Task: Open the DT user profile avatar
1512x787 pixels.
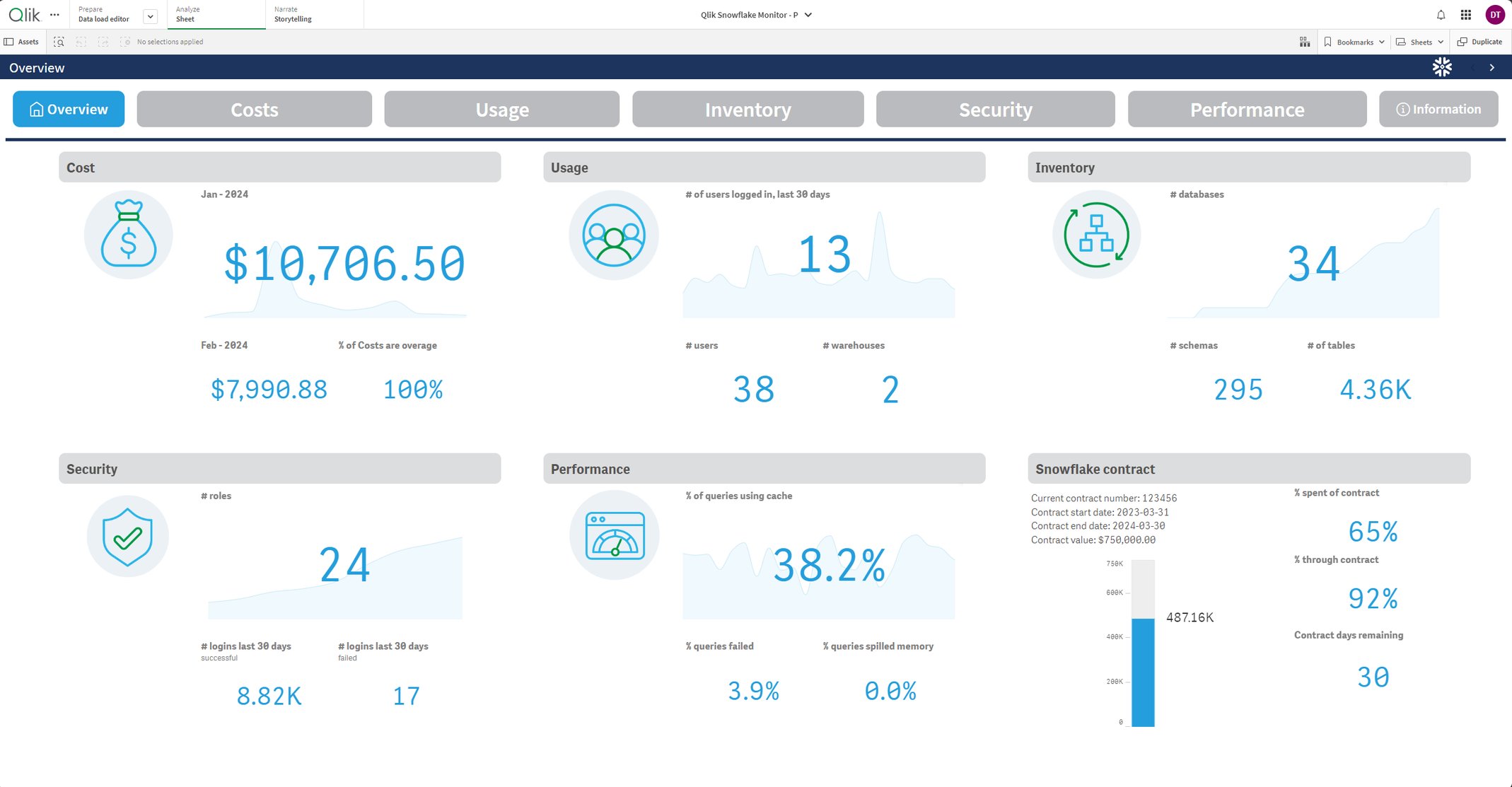Action: pyautogui.click(x=1495, y=15)
